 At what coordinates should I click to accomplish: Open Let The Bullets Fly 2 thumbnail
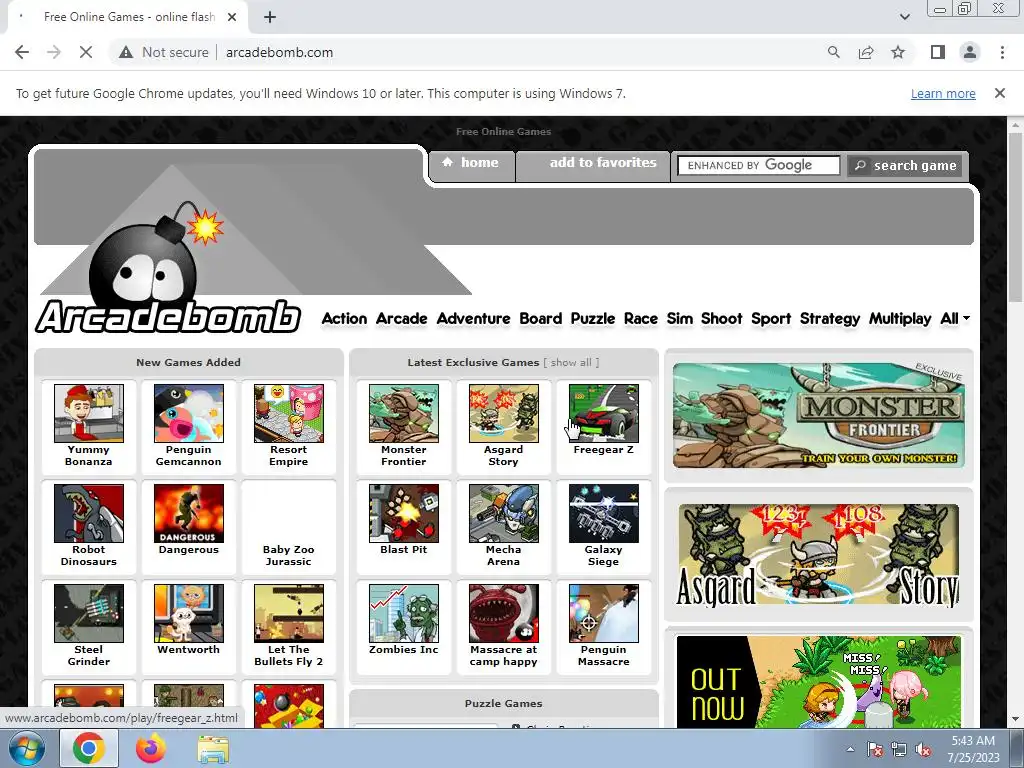pos(289,613)
